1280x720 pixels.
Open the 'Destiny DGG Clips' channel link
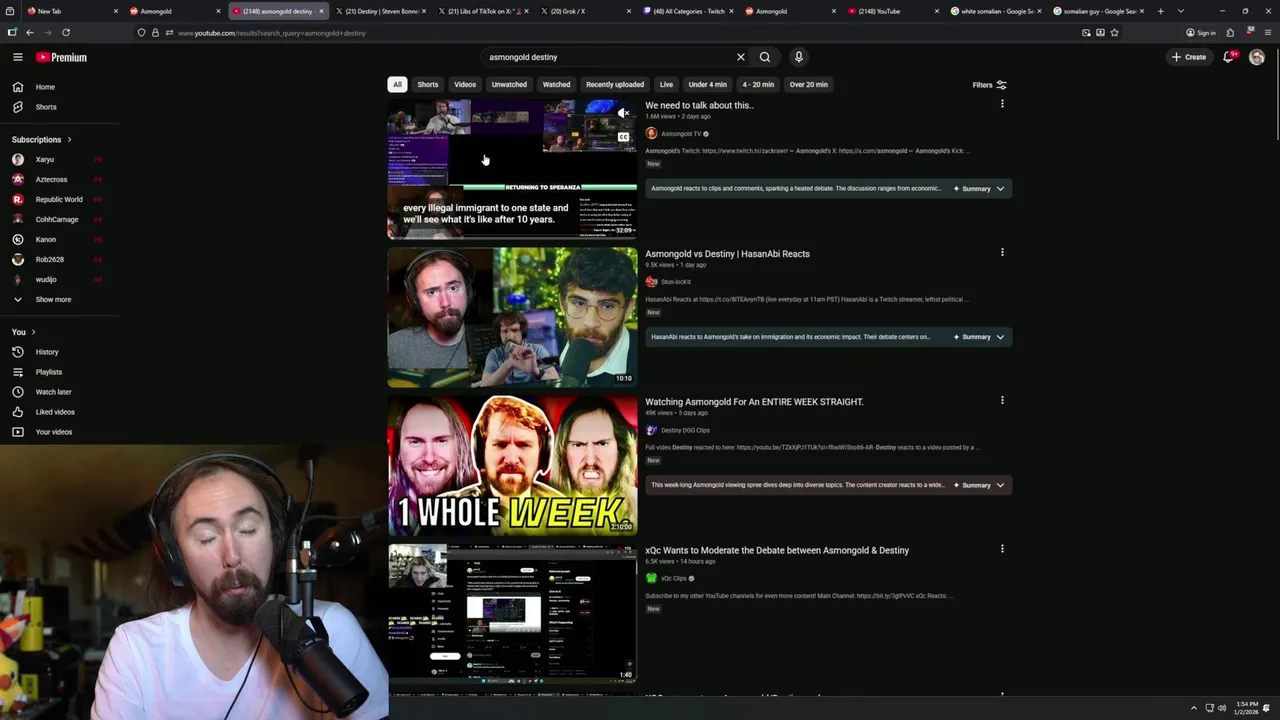(685, 430)
